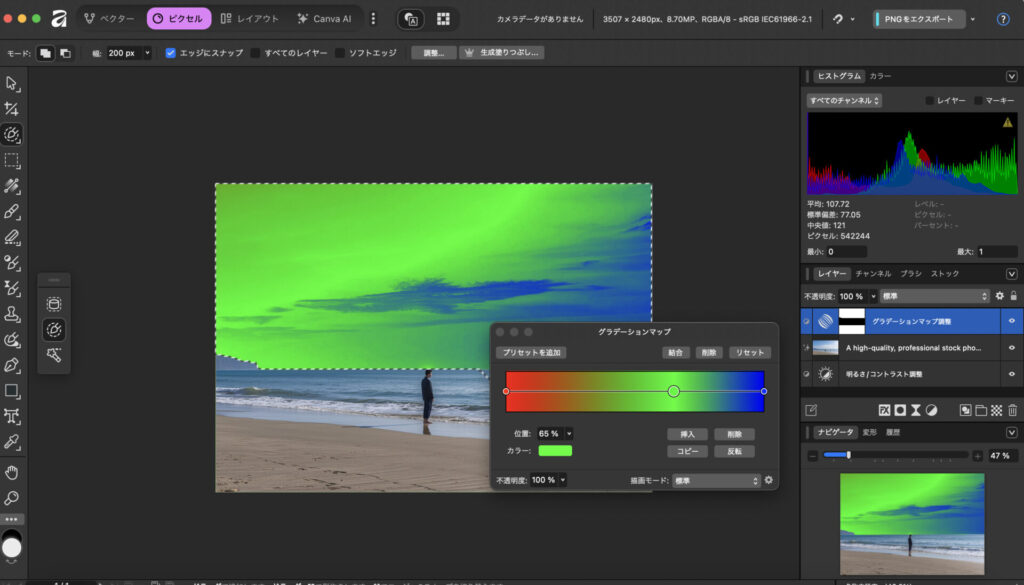Screen dimensions: 1024x585
Task: Delete layer using the trash icon
Action: [x=1012, y=410]
